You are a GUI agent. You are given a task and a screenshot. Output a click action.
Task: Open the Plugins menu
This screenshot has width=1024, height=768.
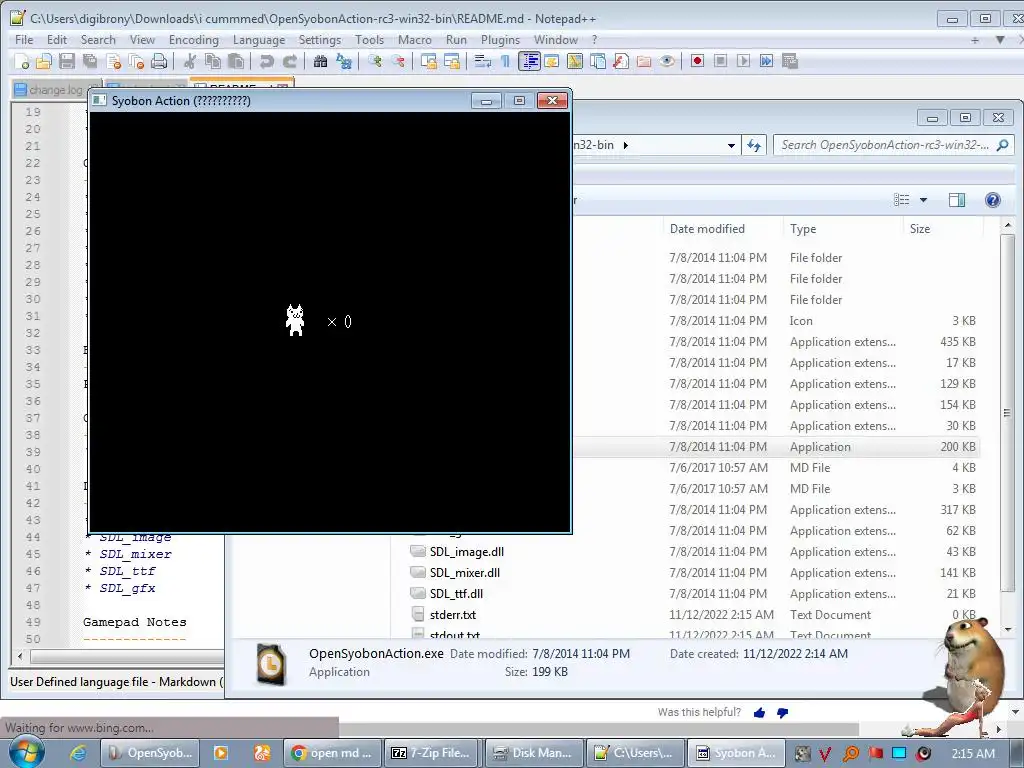click(500, 40)
